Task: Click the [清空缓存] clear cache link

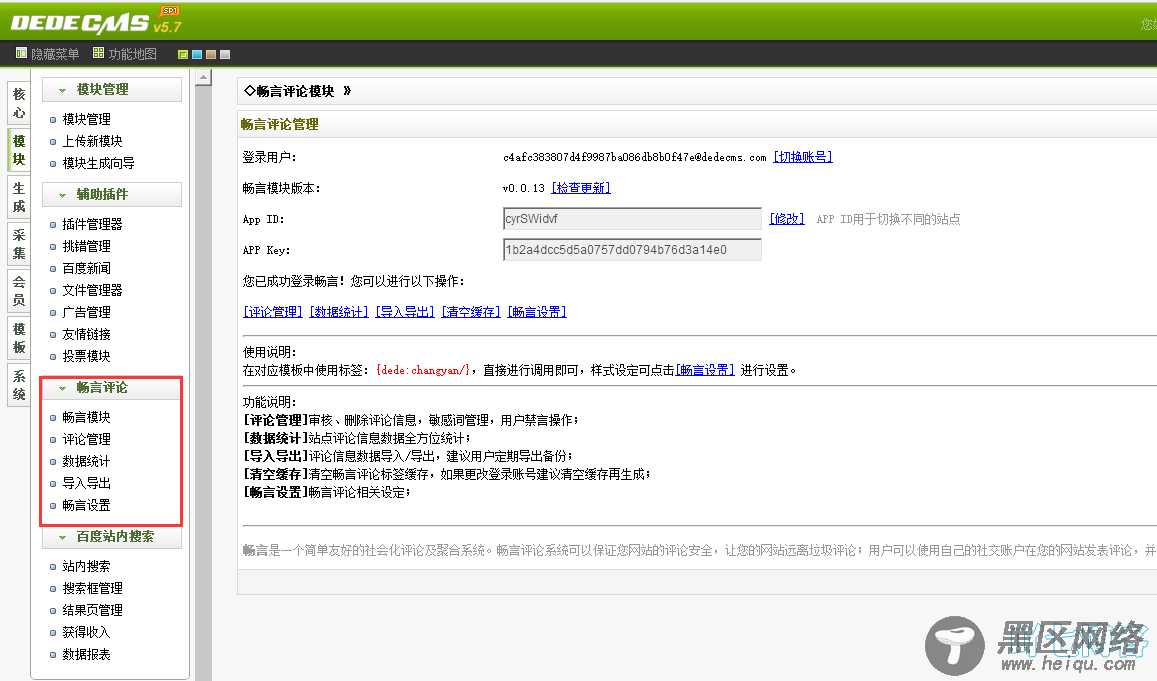Action: coord(471,312)
